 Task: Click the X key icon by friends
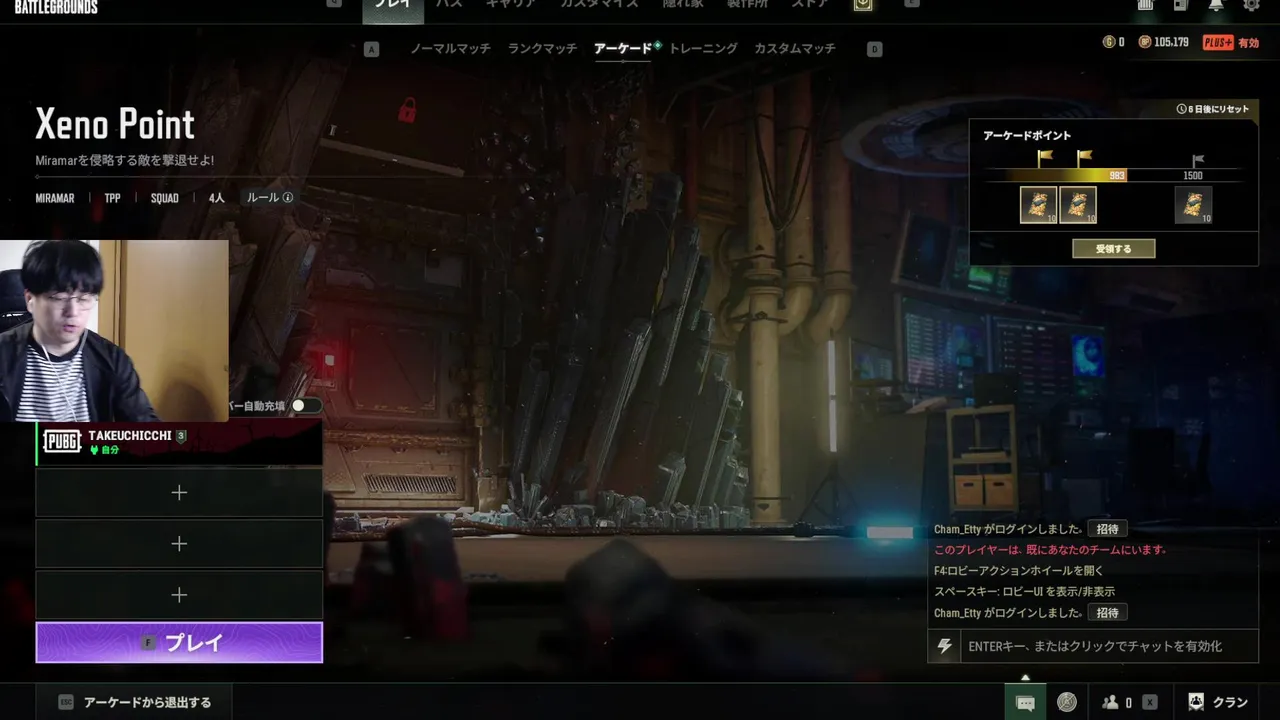tap(1150, 702)
